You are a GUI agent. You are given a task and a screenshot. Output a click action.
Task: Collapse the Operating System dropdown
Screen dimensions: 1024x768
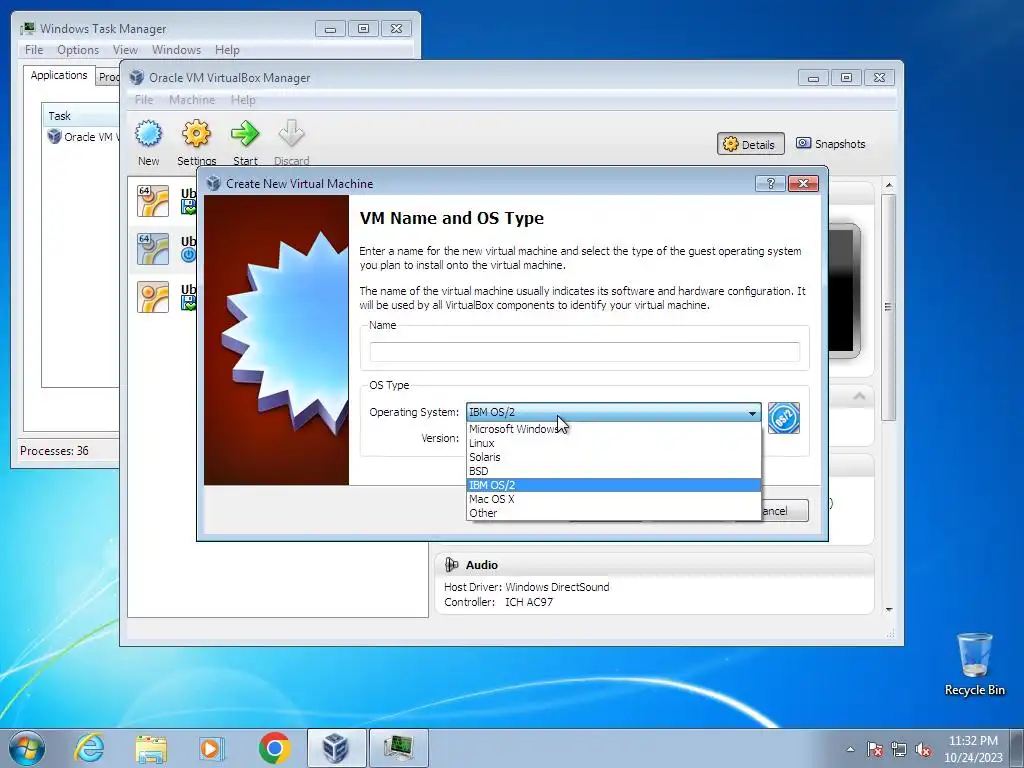tap(752, 413)
